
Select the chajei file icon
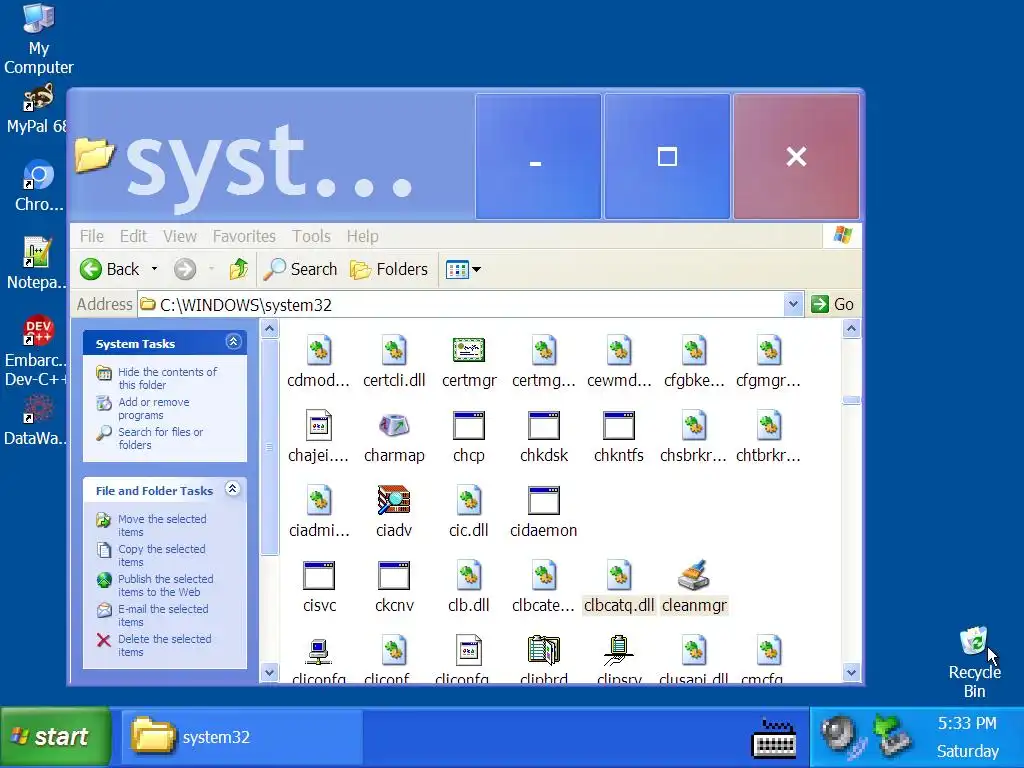coord(319,426)
